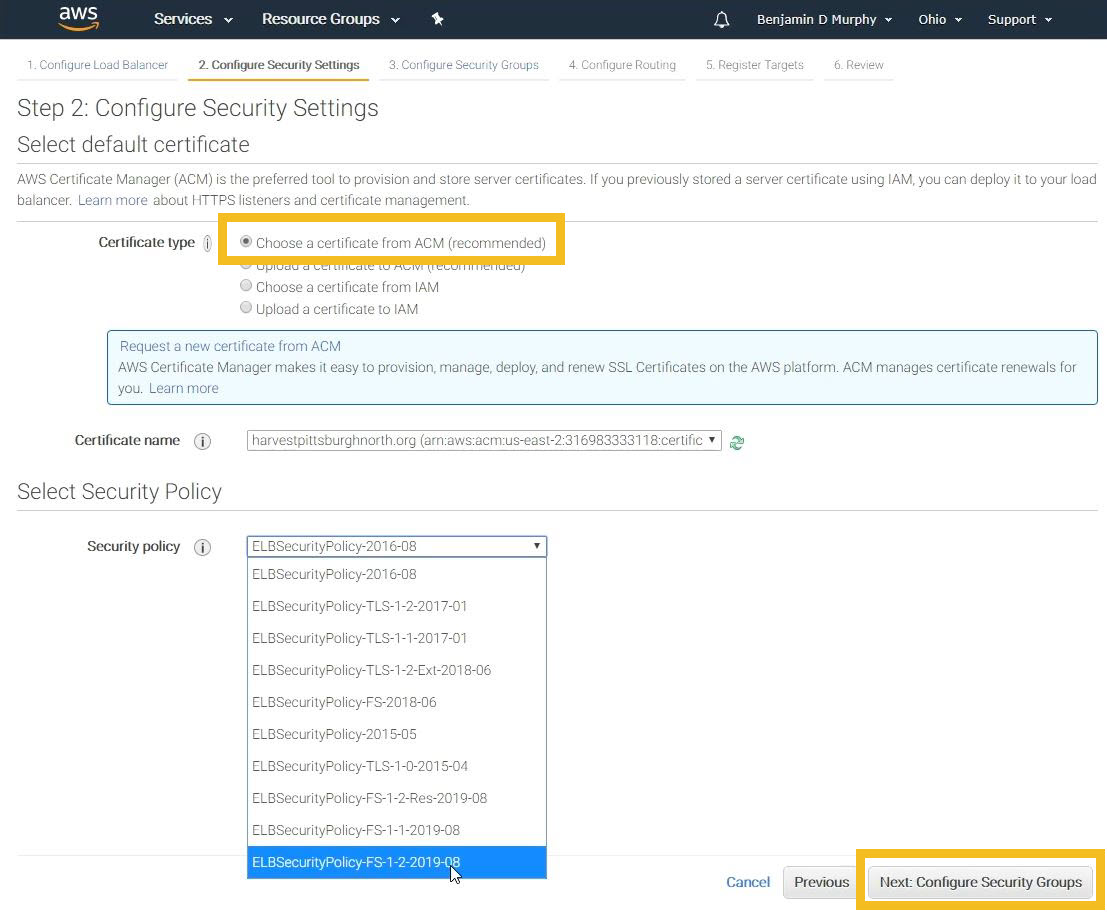The height and width of the screenshot is (914, 1107).
Task: Open the Support dropdown menu
Action: pos(1019,20)
